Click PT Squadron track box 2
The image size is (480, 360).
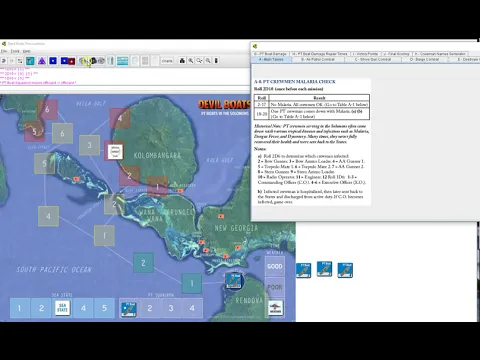150,308
